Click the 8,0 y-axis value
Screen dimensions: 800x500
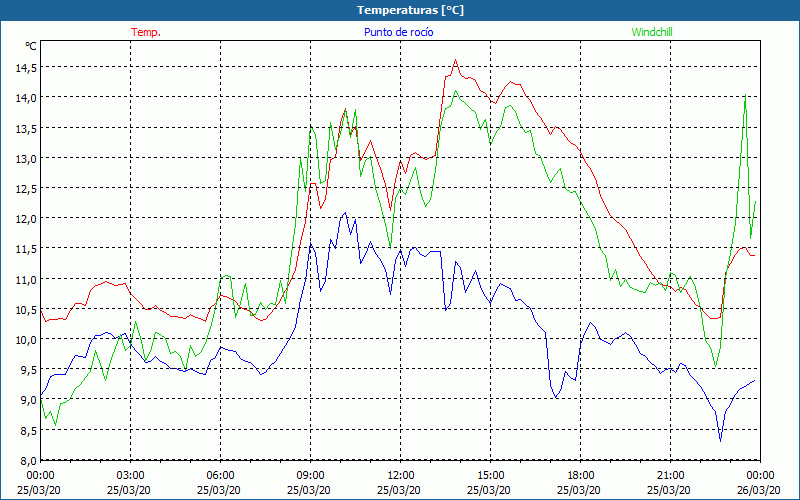click(29, 460)
